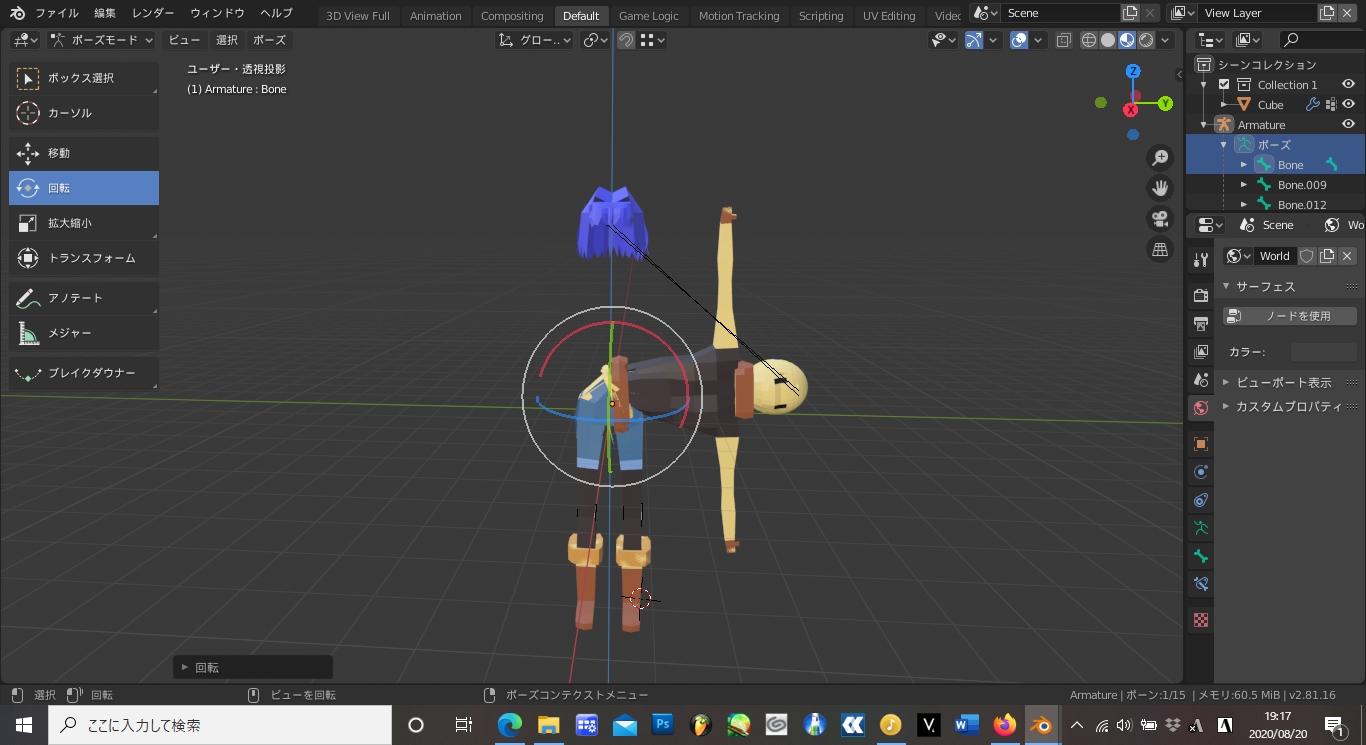The height and width of the screenshot is (745, 1366).
Task: Expand the Bone.009 tree item
Action: pos(1243,185)
